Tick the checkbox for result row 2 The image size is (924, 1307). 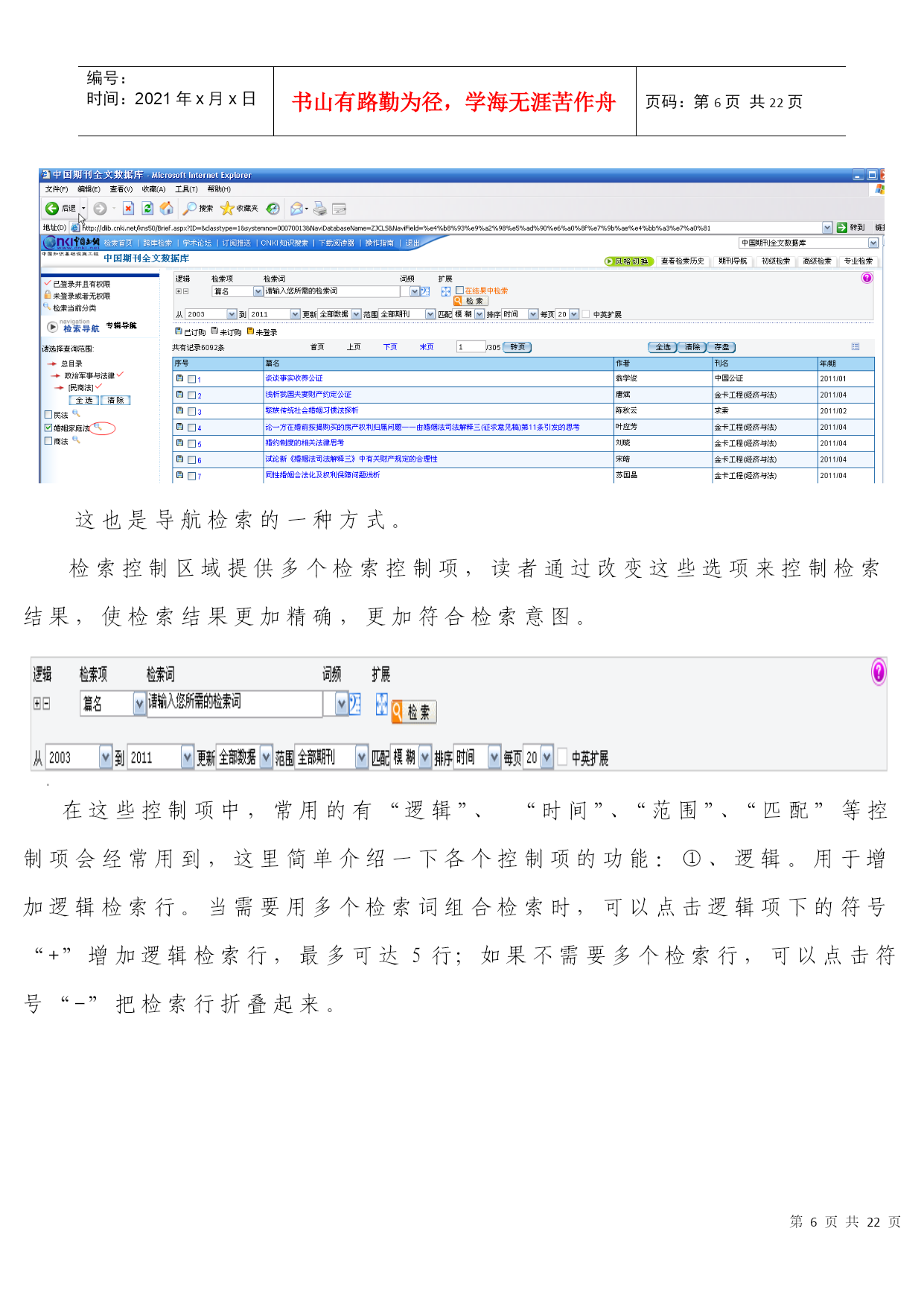(x=191, y=395)
